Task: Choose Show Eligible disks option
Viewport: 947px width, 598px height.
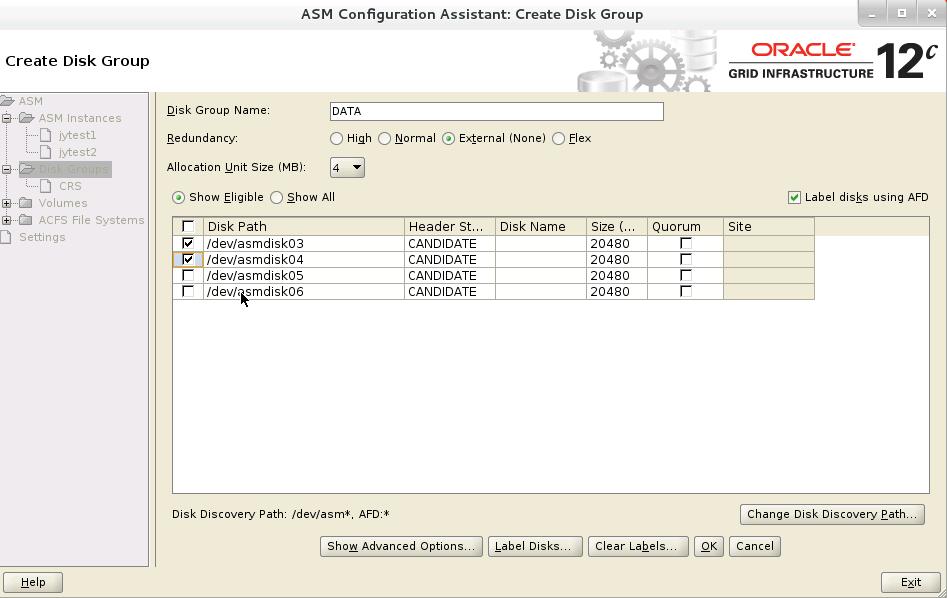Action: [178, 198]
